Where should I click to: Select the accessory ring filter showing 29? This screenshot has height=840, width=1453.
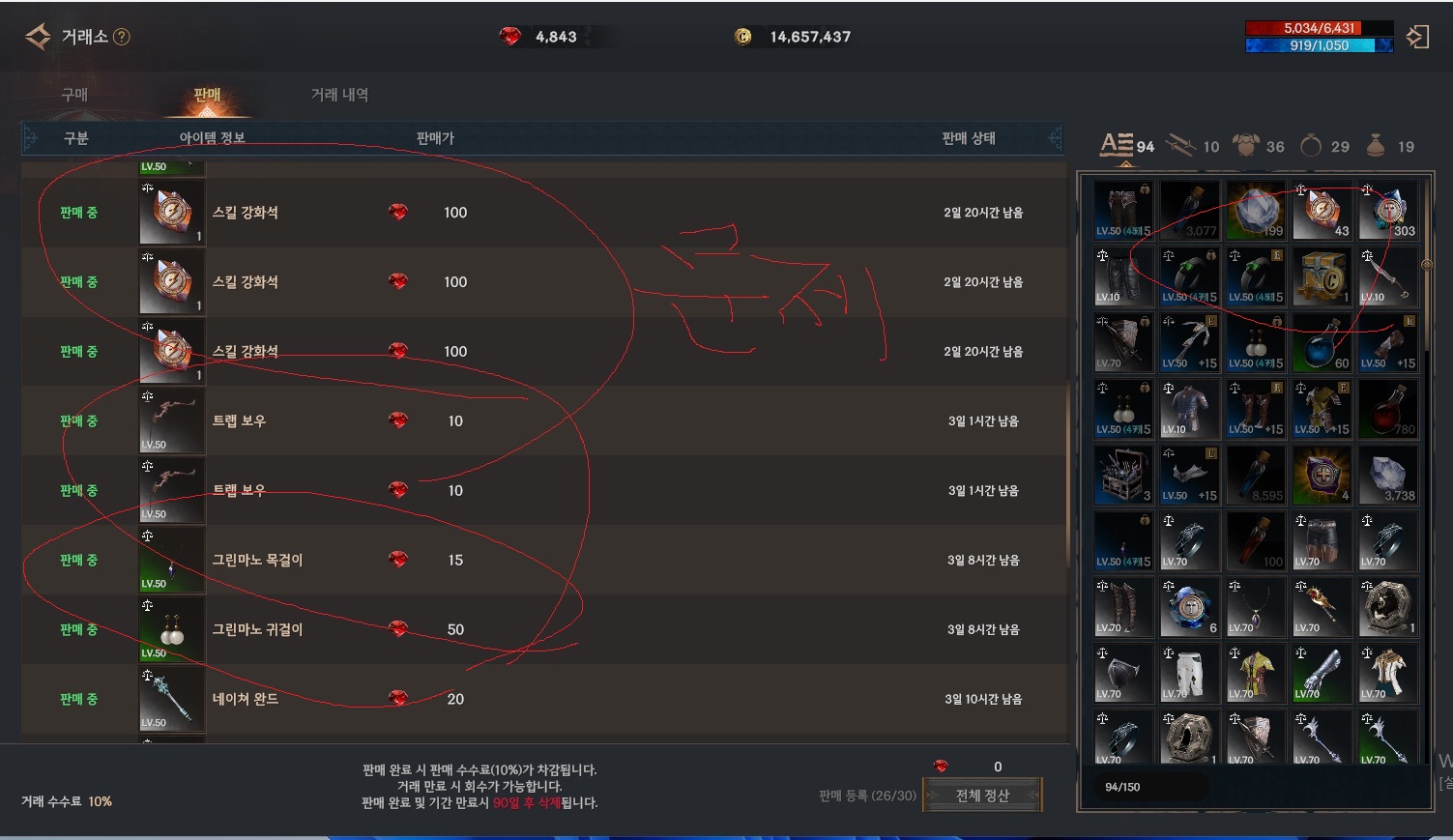pos(1324,146)
